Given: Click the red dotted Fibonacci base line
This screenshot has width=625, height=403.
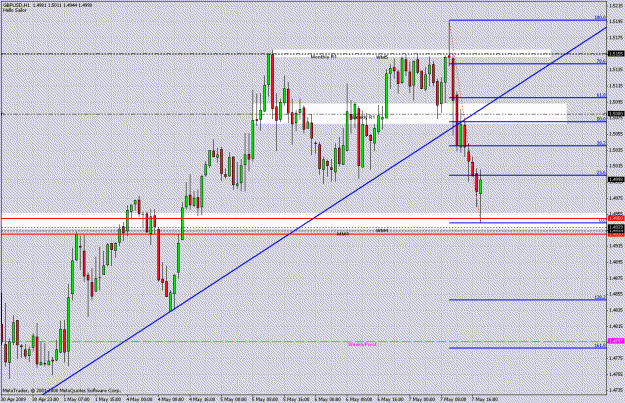Looking at the screenshot, I should tap(465, 120).
